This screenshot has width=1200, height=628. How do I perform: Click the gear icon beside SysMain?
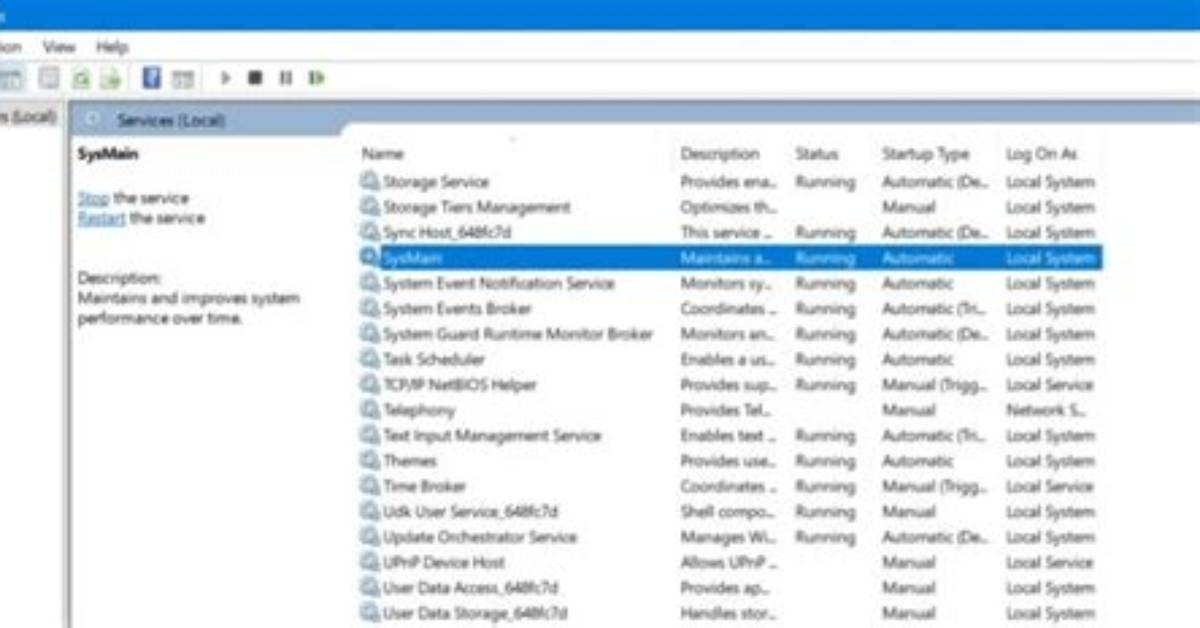370,257
